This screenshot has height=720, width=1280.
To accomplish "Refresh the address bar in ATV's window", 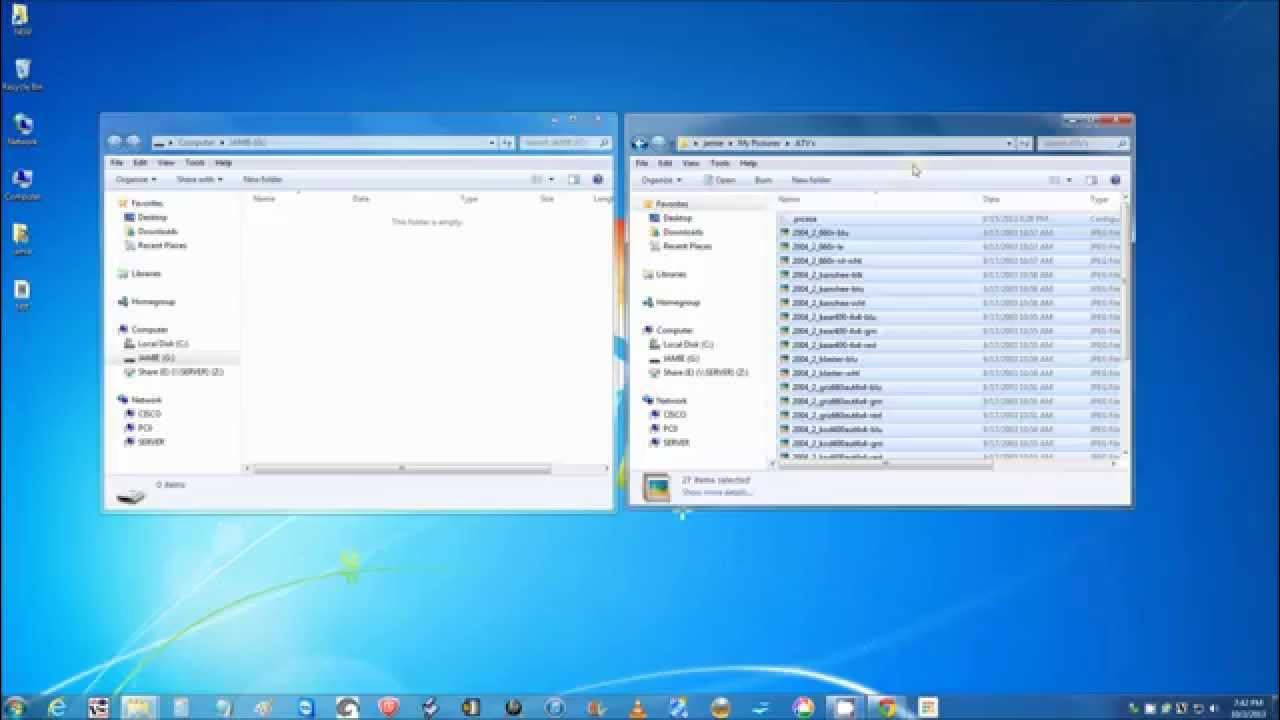I will coord(1024,144).
